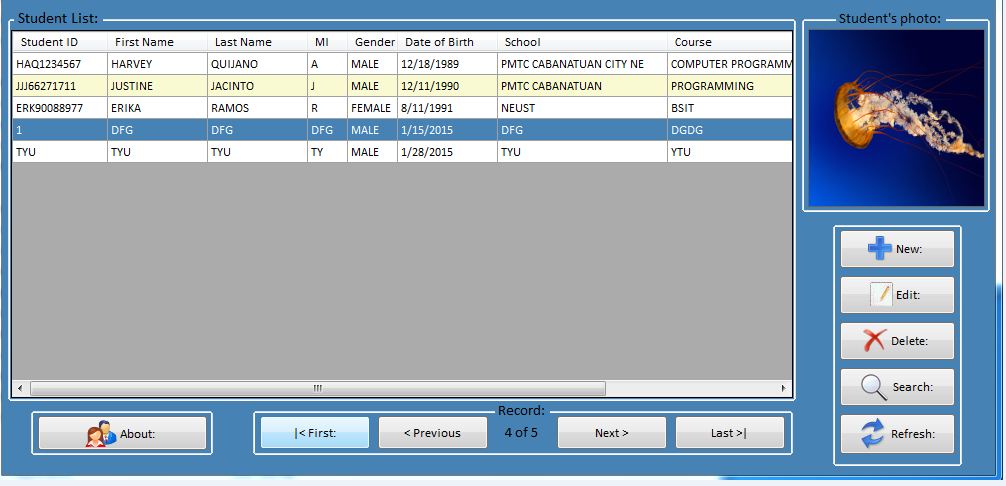
Task: Click the blue arrows Refresh icon
Action: 874,433
